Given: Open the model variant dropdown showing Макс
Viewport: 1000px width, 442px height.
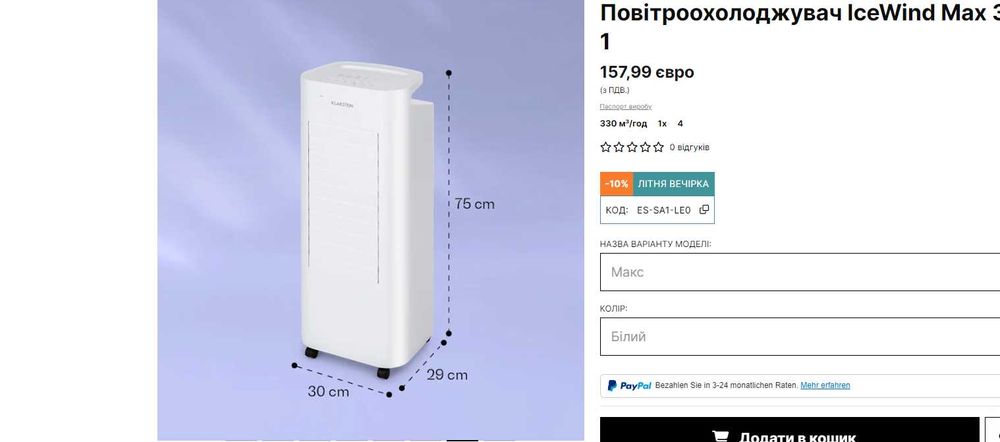Looking at the screenshot, I should coord(800,272).
